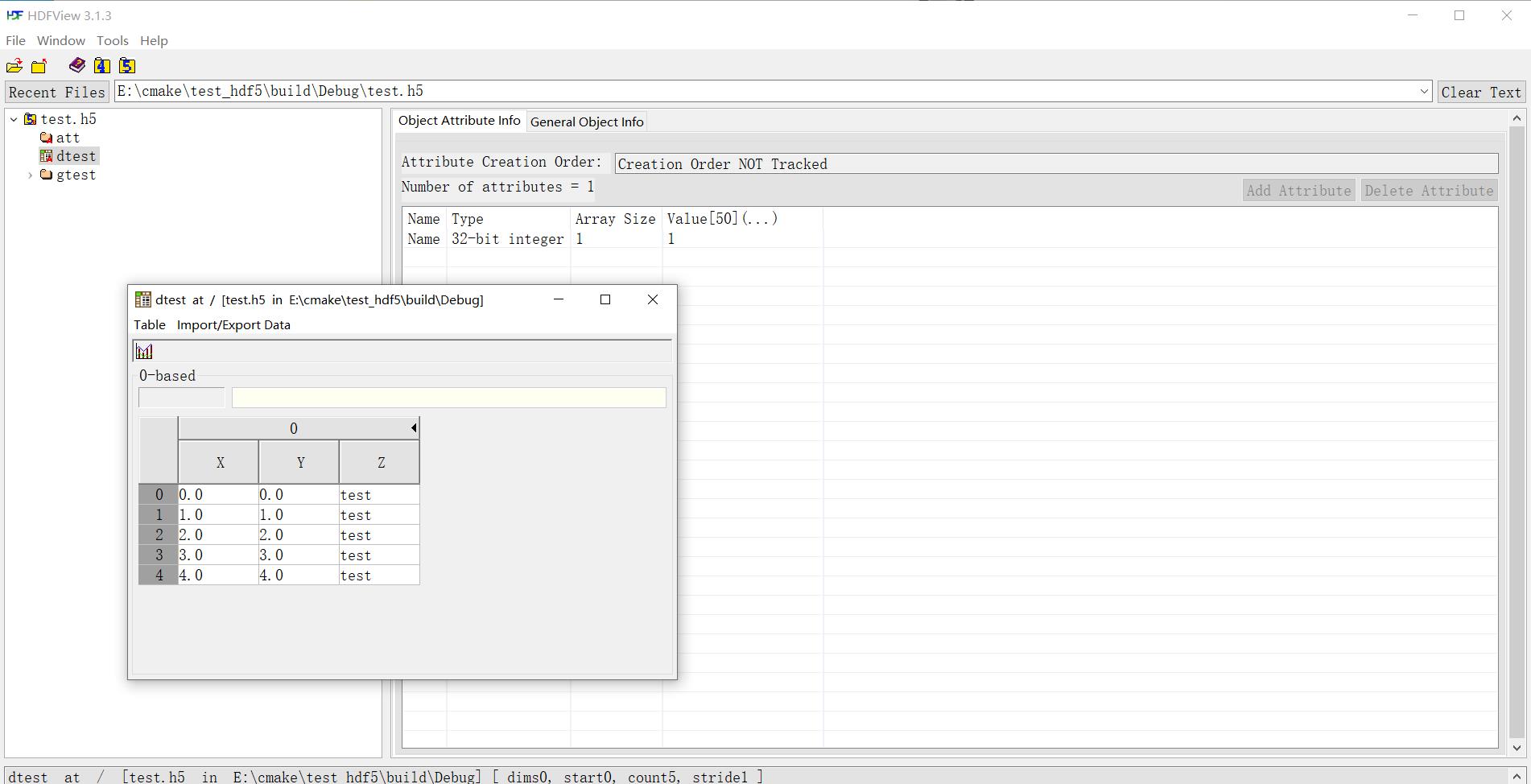Click the Creation Order NOT Tracked field
Viewport: 1531px width, 784px height.
1056,163
